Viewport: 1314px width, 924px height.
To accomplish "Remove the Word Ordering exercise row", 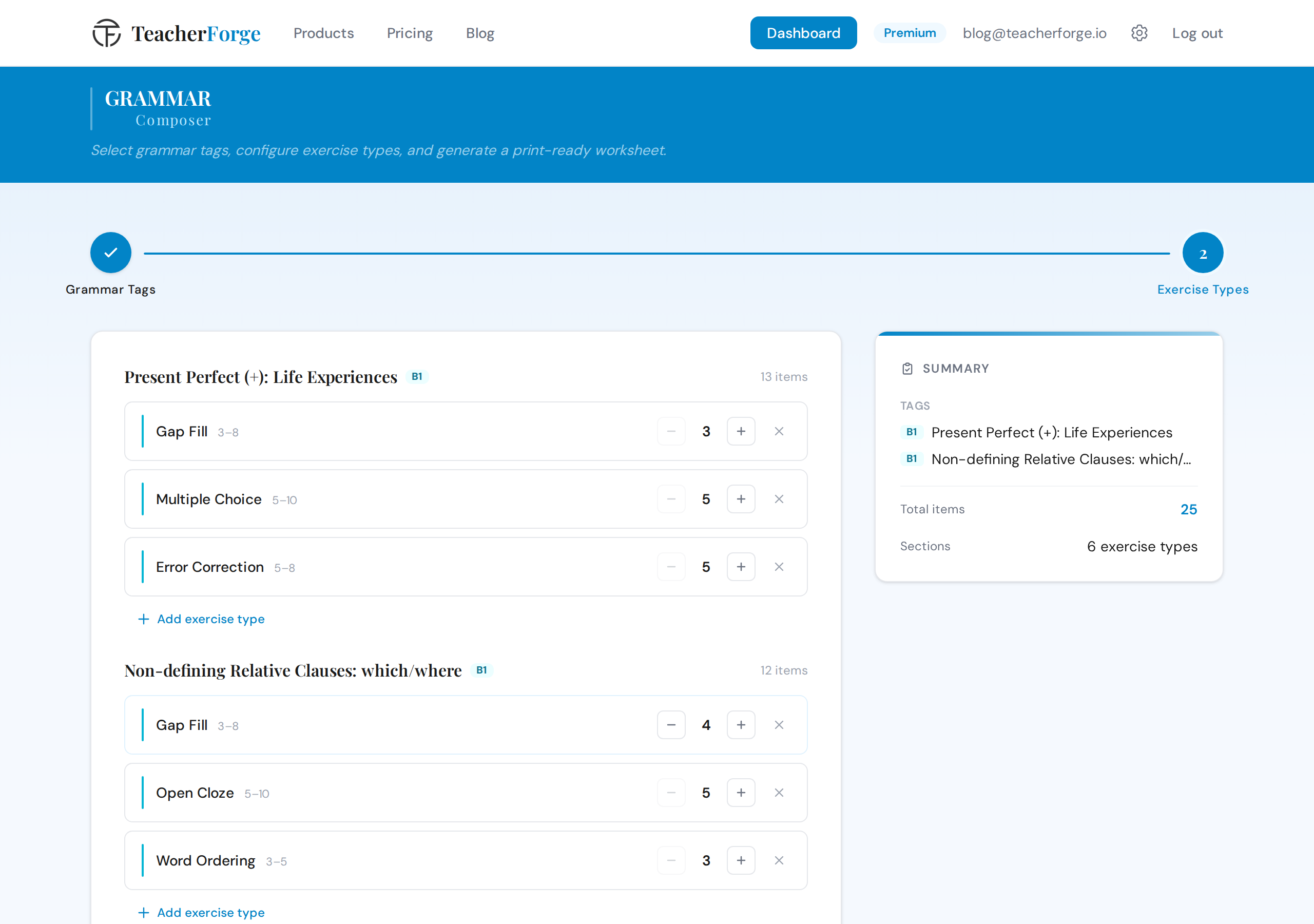I will 779,860.
